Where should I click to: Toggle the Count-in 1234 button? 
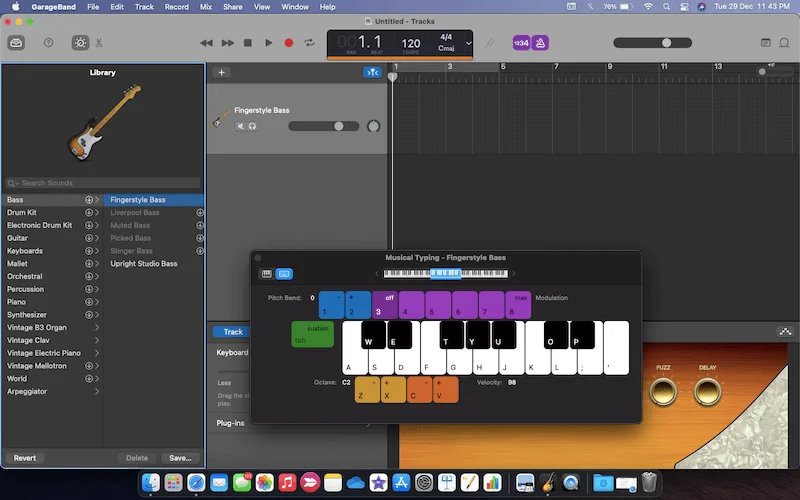pos(521,43)
